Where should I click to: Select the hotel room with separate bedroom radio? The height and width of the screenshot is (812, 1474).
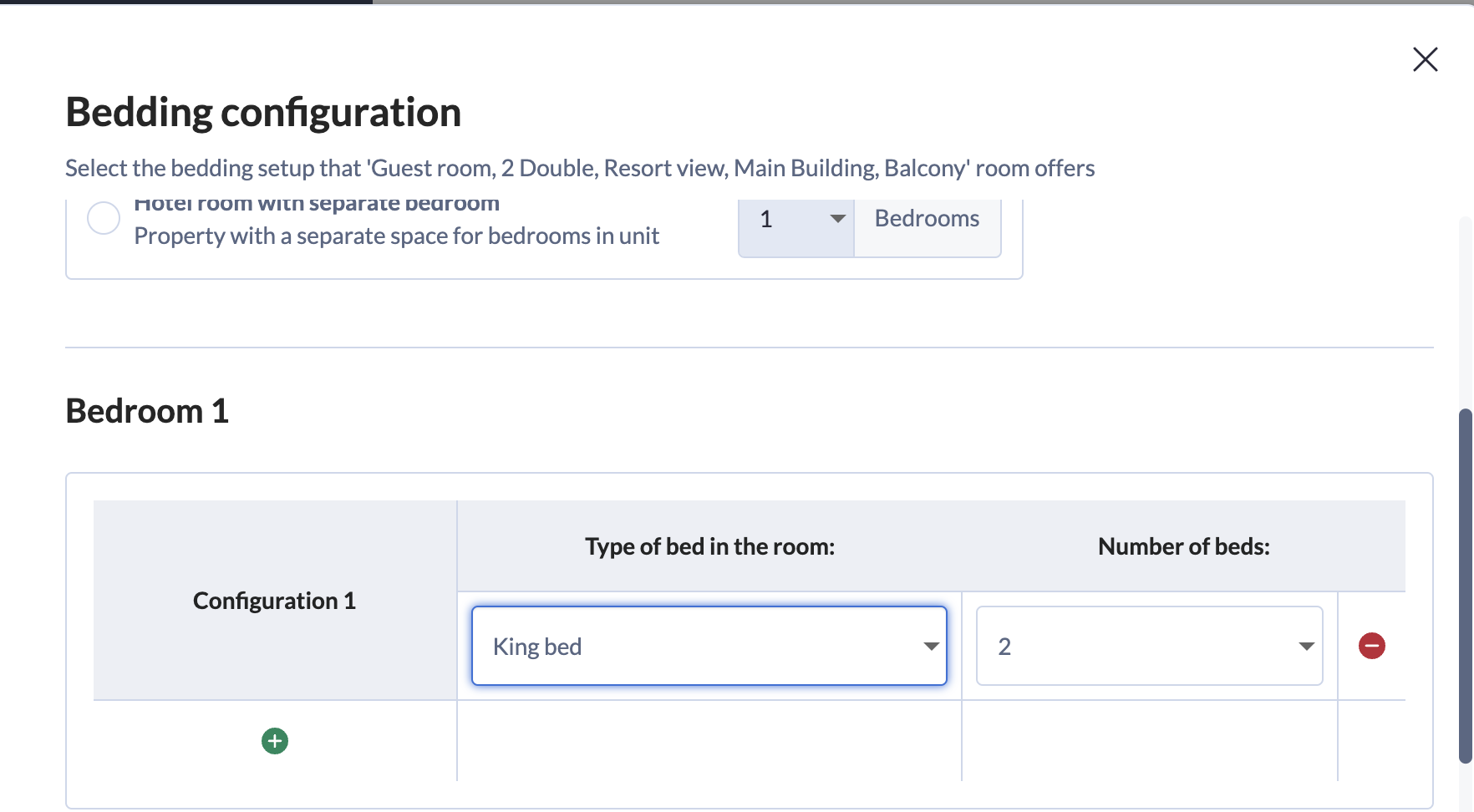(104, 219)
